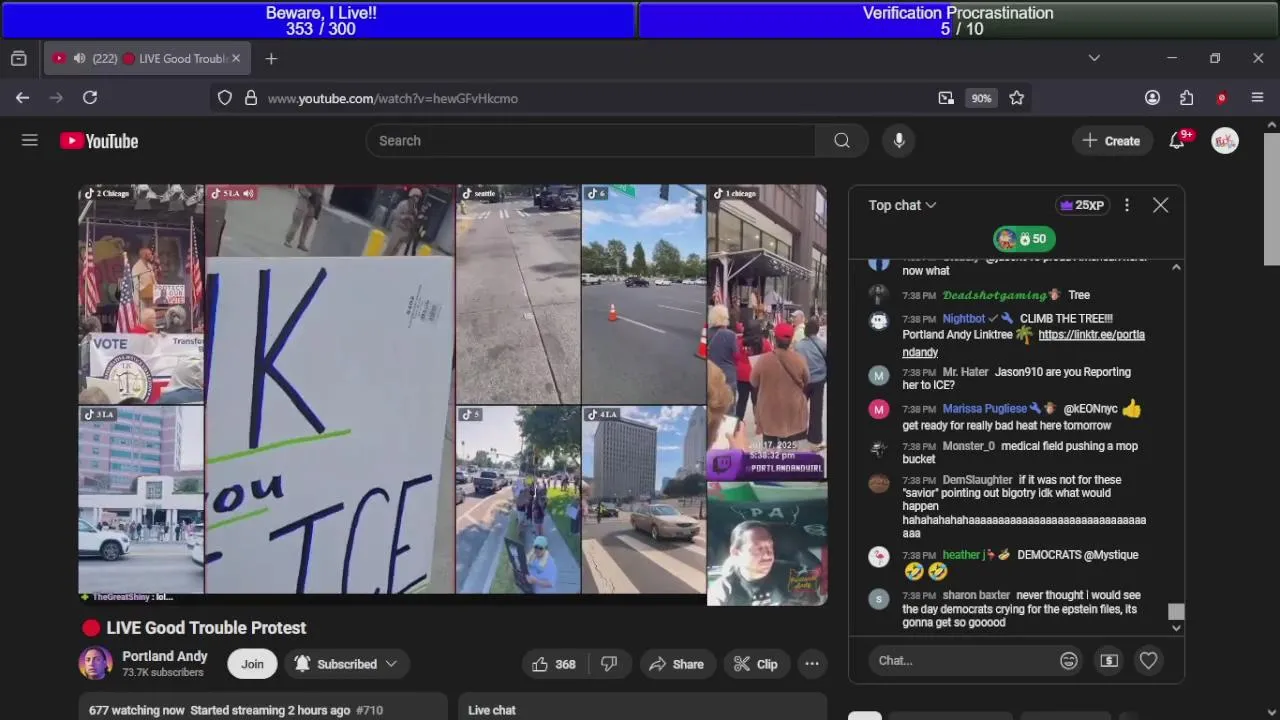Click chat author Nightbot

[x=964, y=319]
